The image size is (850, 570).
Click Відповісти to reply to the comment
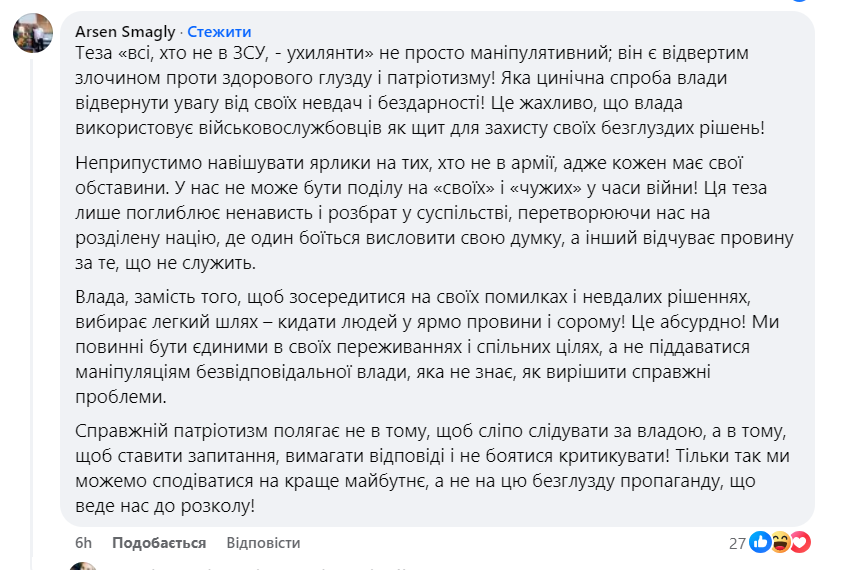point(263,543)
